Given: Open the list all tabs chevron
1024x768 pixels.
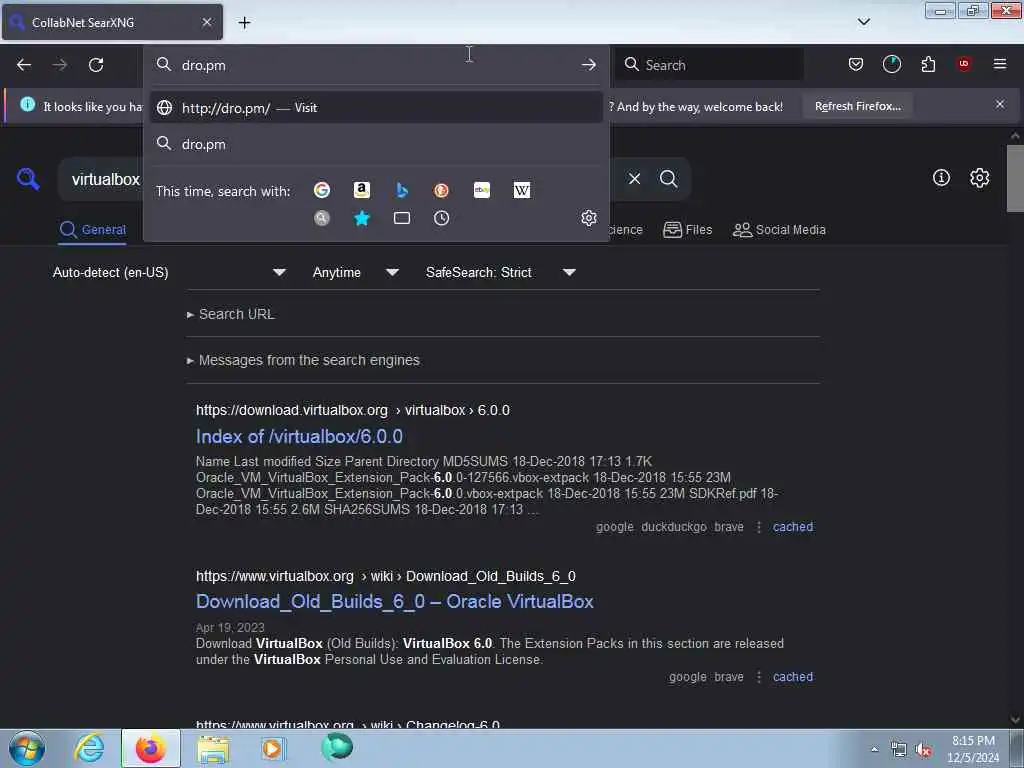Looking at the screenshot, I should coord(863,22).
